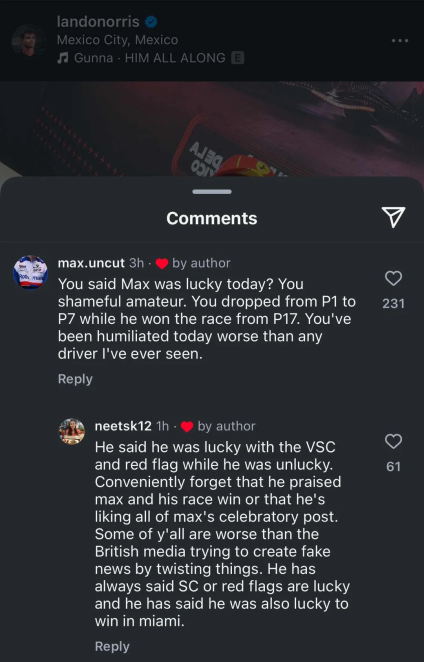
Task: Open the three-dot post options menu
Action: pos(400,41)
